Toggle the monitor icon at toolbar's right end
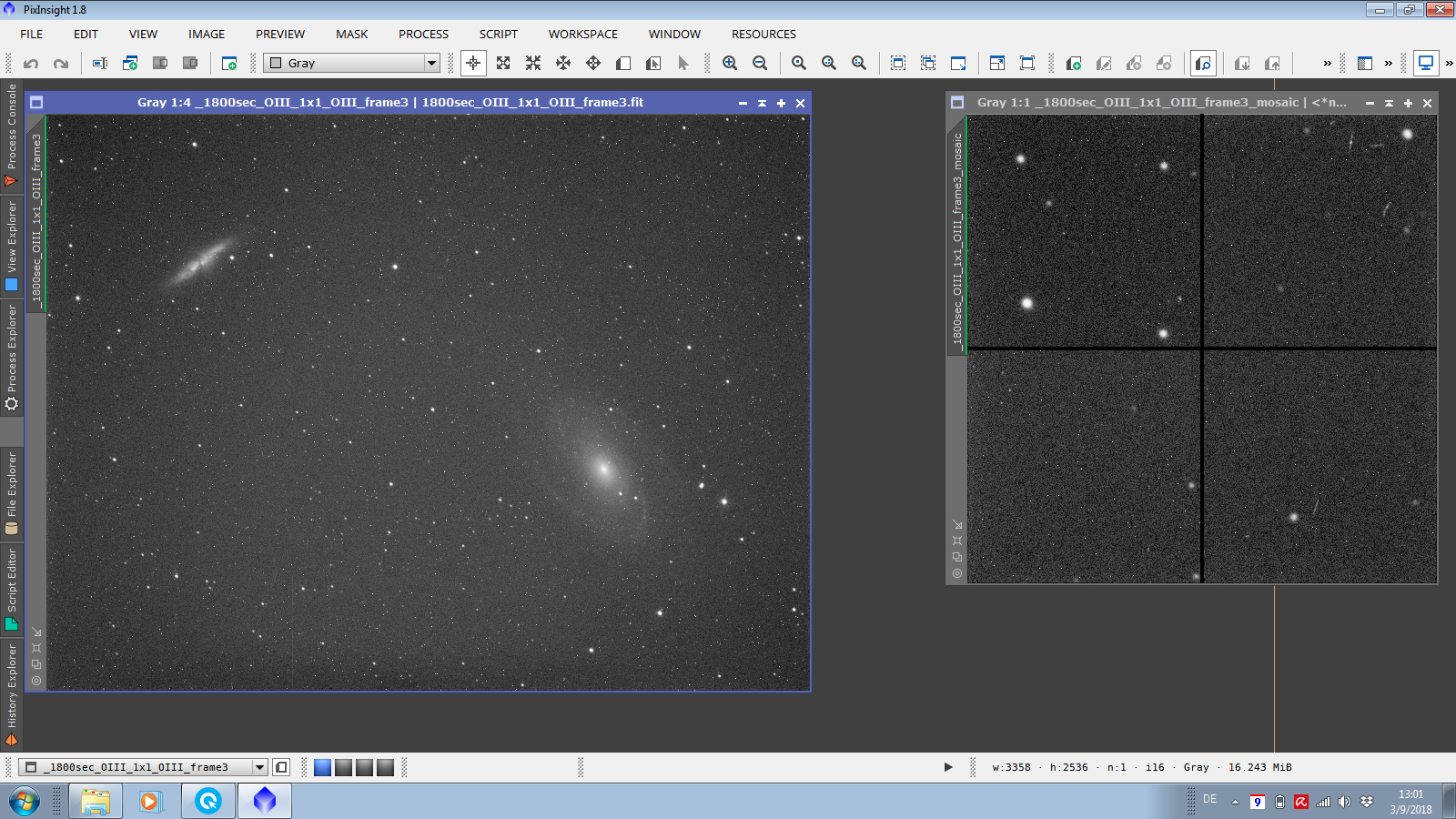Image resolution: width=1456 pixels, height=819 pixels. [1426, 64]
